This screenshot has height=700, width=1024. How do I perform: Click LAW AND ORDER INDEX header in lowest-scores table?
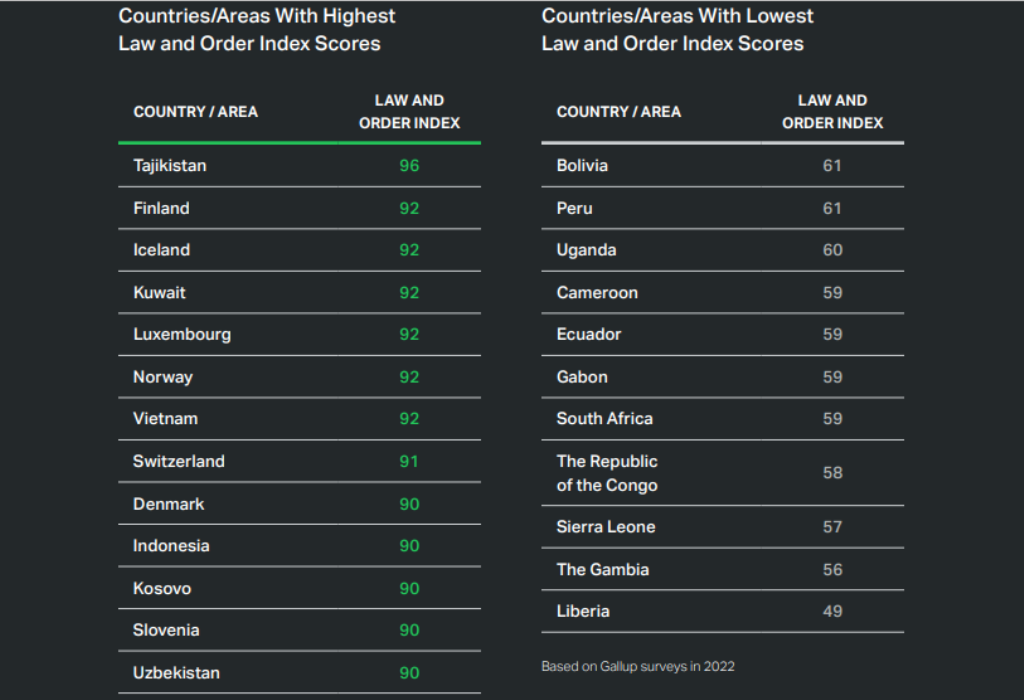click(832, 112)
